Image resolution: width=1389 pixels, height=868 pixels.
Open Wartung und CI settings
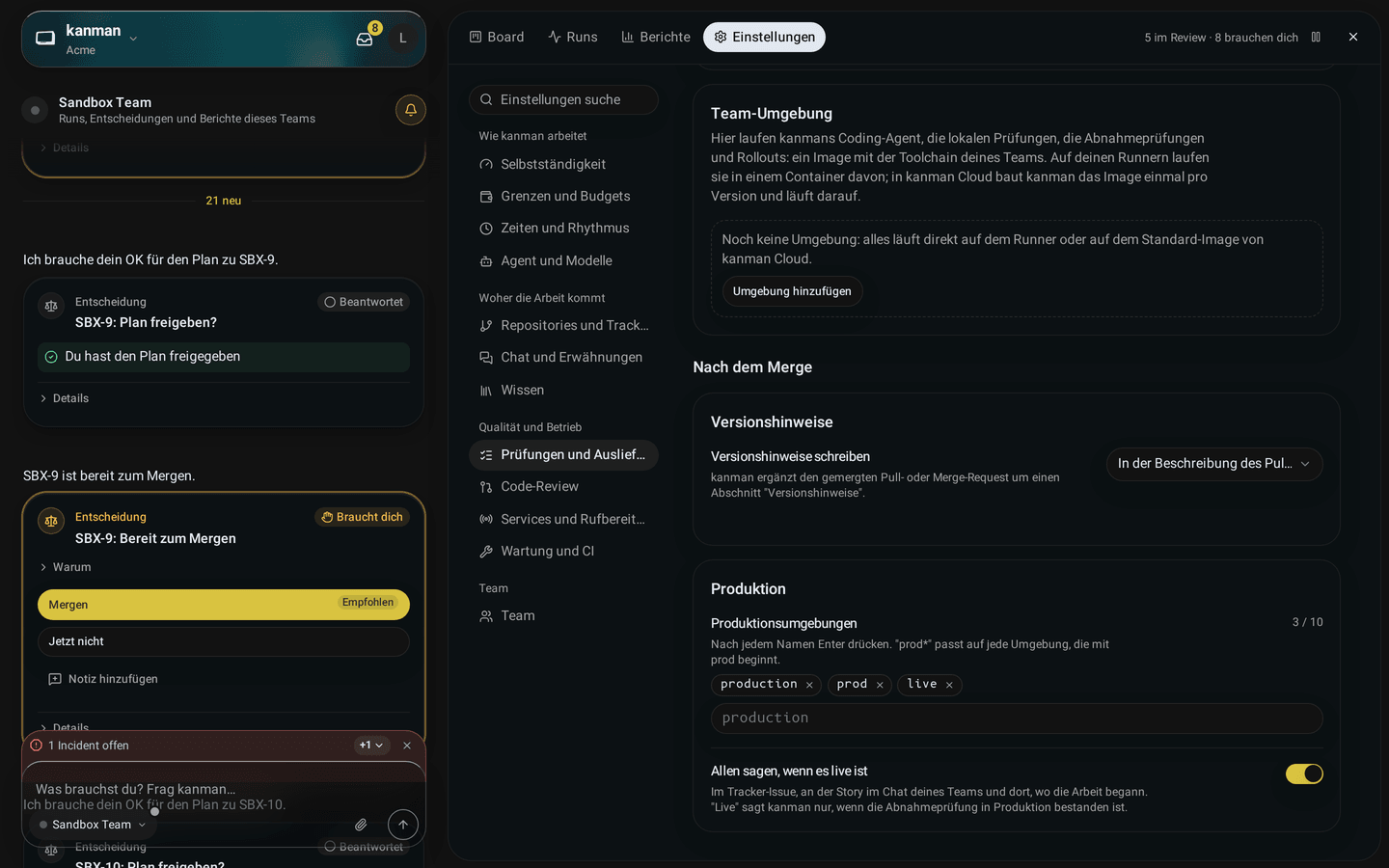coord(563,551)
